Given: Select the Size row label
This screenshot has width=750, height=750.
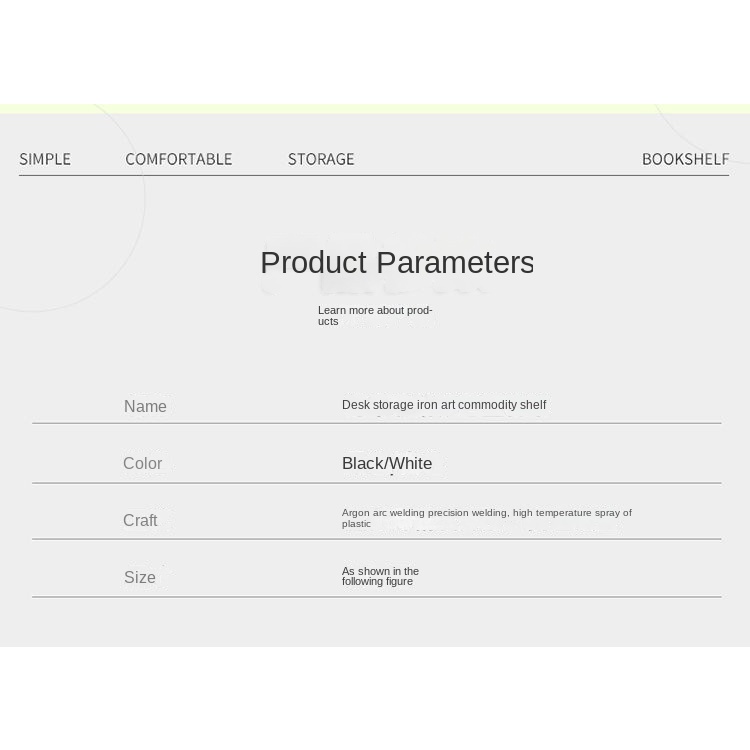Looking at the screenshot, I should (140, 578).
